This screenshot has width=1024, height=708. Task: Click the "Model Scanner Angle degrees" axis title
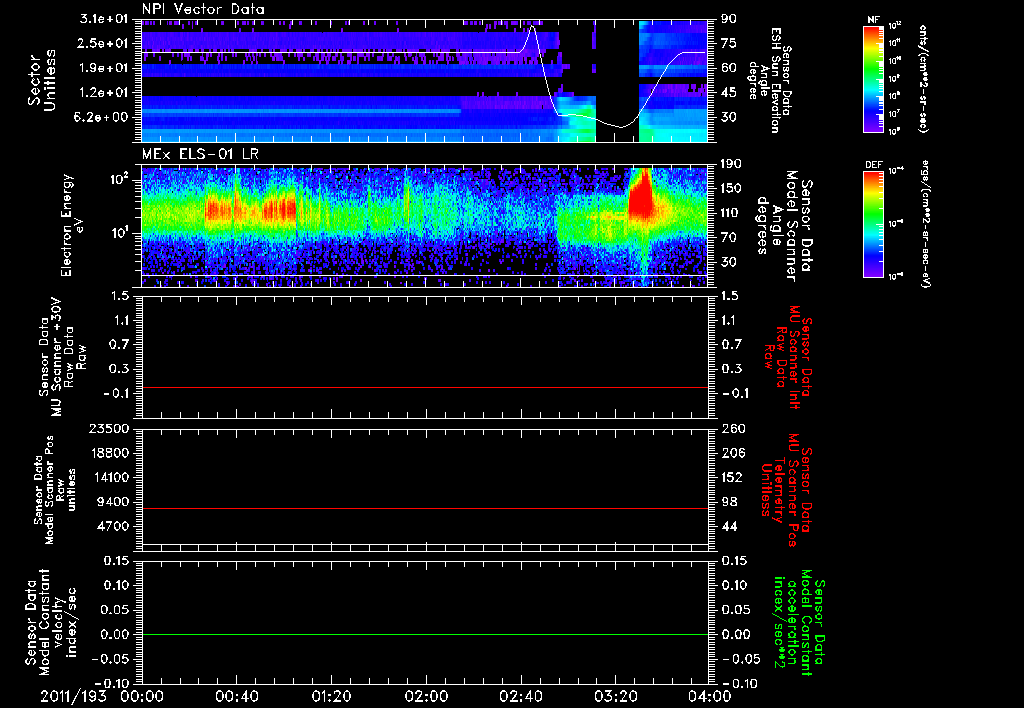click(x=784, y=226)
